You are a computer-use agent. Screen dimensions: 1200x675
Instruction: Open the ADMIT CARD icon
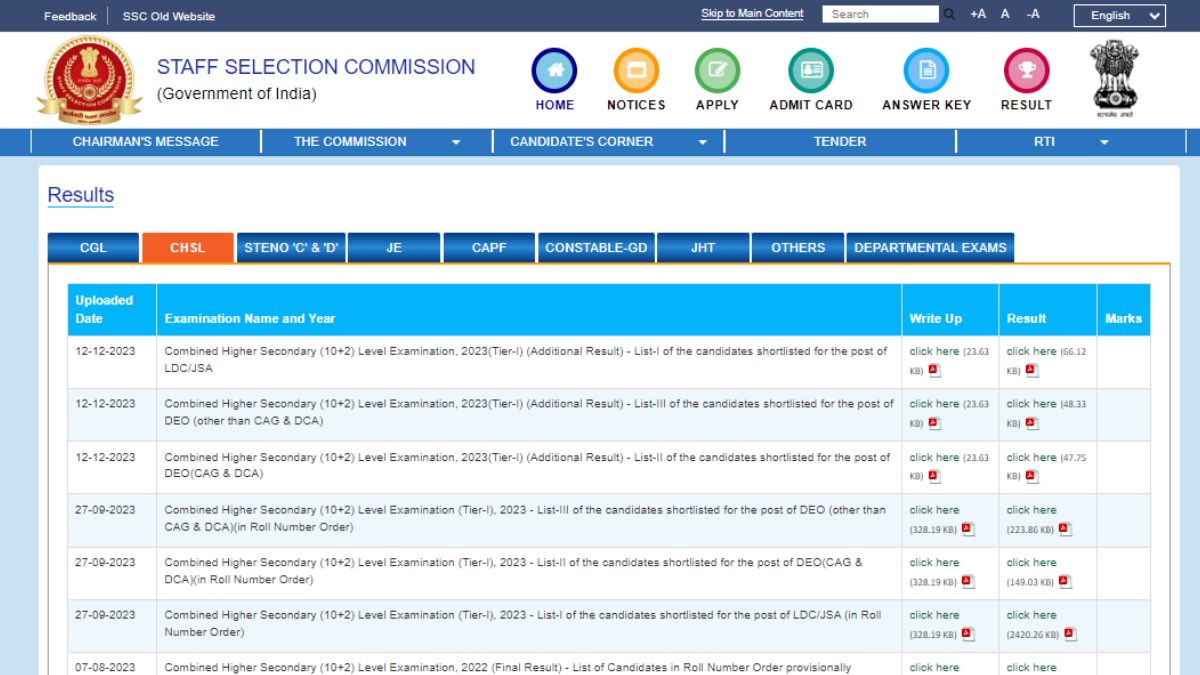pyautogui.click(x=810, y=71)
